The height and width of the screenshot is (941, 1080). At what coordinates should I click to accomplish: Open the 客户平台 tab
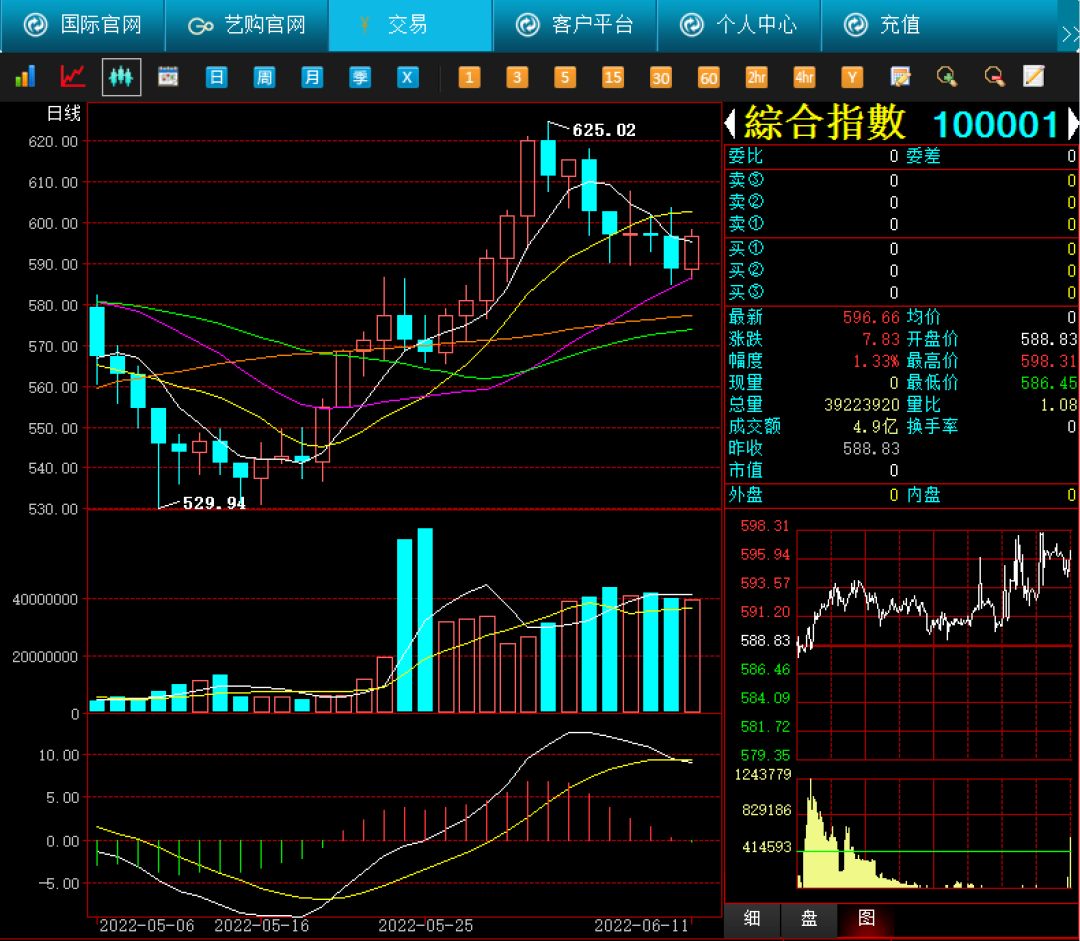tap(575, 25)
